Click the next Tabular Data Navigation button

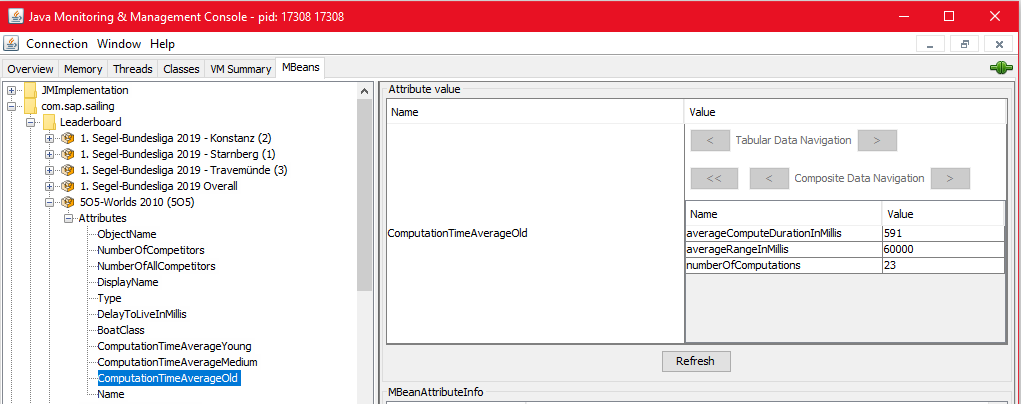pyautogui.click(x=876, y=140)
